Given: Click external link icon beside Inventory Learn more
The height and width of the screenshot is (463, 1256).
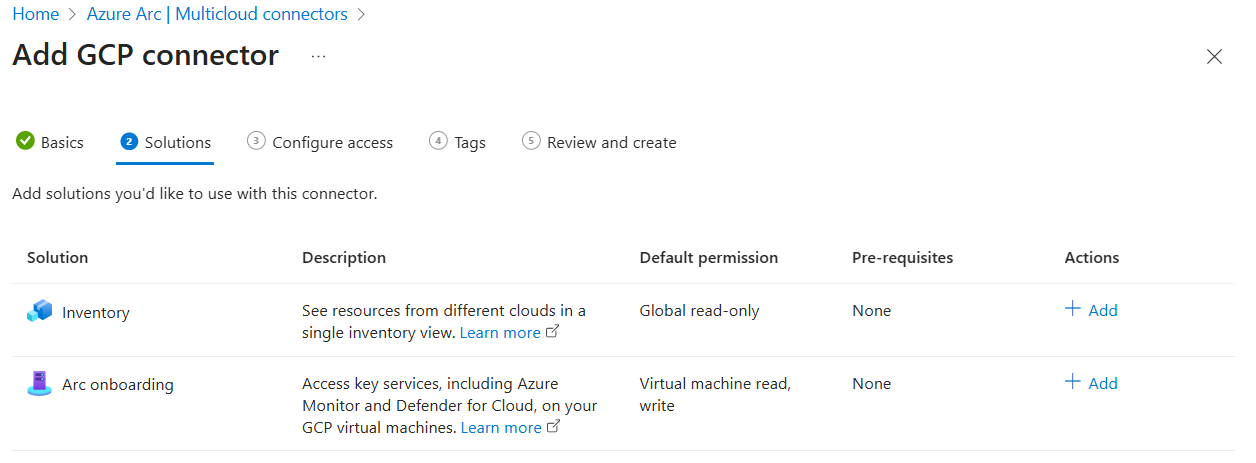Looking at the screenshot, I should (553, 332).
